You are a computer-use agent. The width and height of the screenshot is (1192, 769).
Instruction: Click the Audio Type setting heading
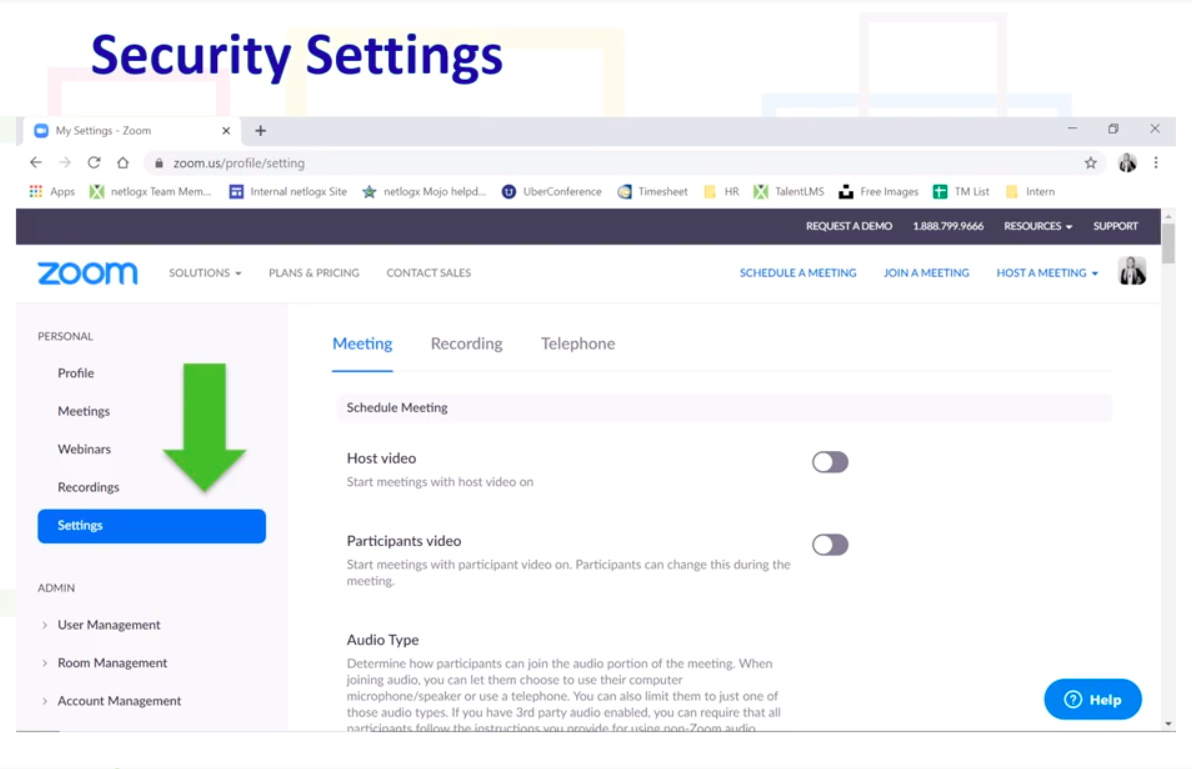[x=382, y=640]
